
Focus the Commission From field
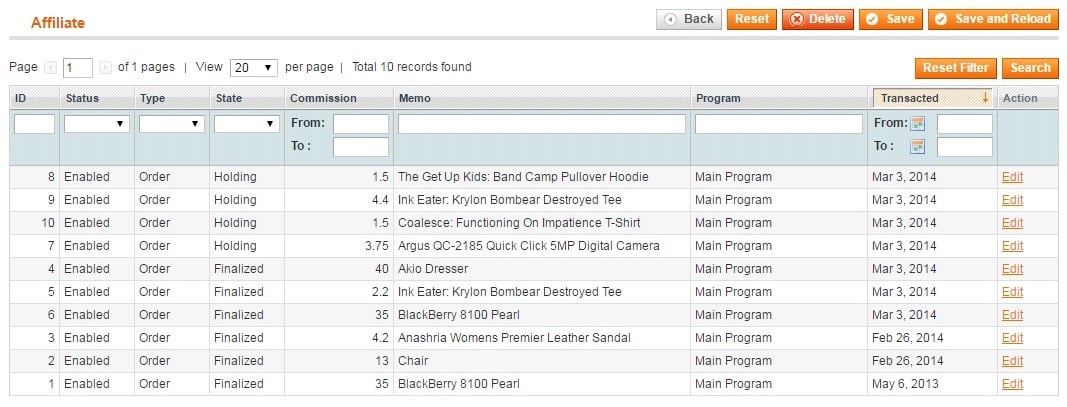click(x=361, y=124)
